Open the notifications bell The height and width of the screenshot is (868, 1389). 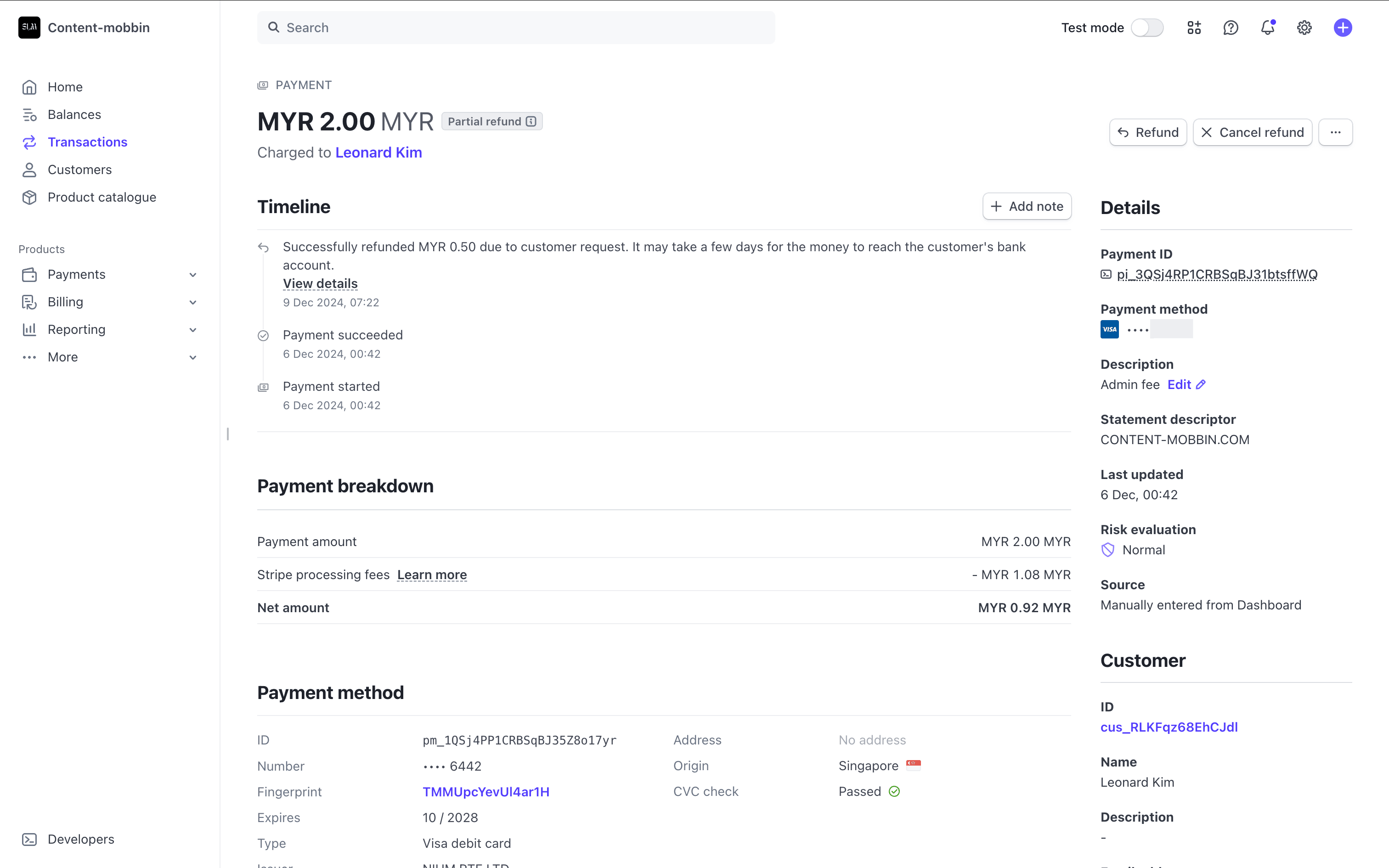point(1267,28)
